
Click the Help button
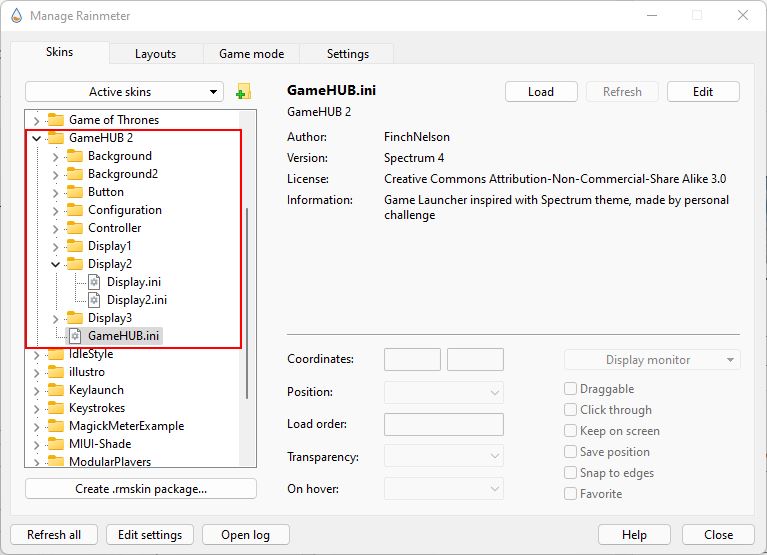[x=634, y=535]
